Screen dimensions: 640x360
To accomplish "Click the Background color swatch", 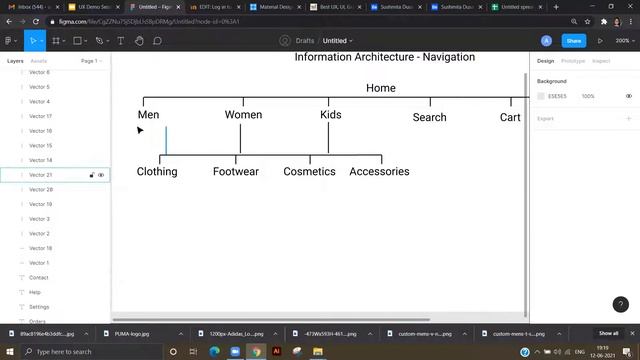I will 541,96.
